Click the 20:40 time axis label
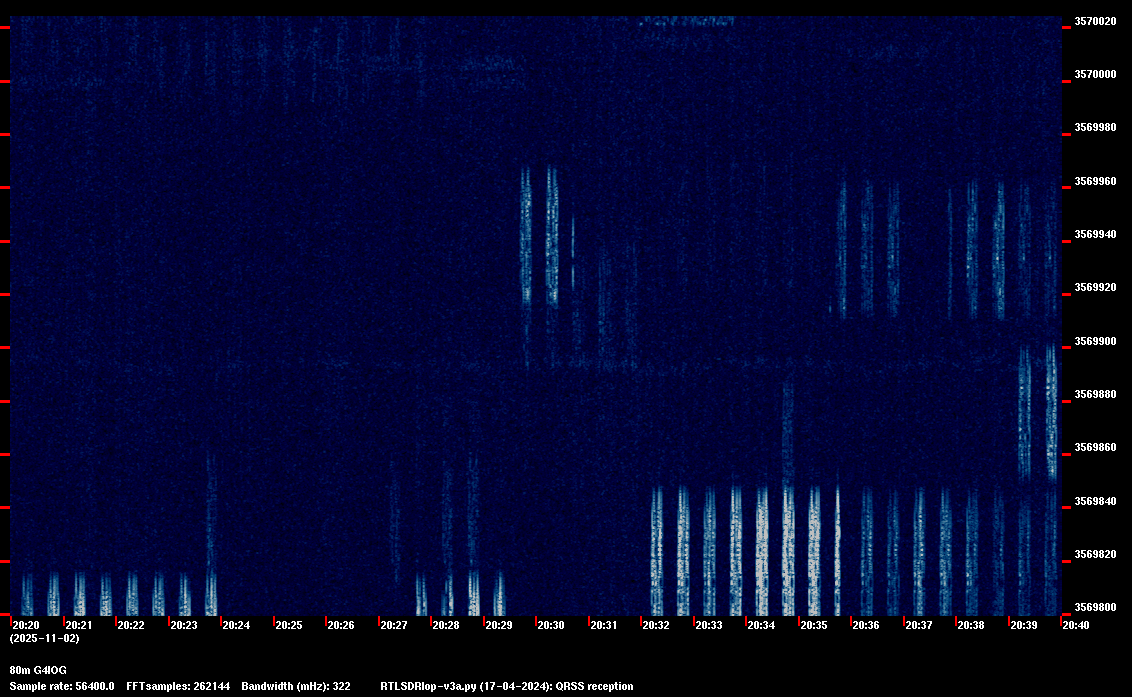The image size is (1132, 697). 1076,625
